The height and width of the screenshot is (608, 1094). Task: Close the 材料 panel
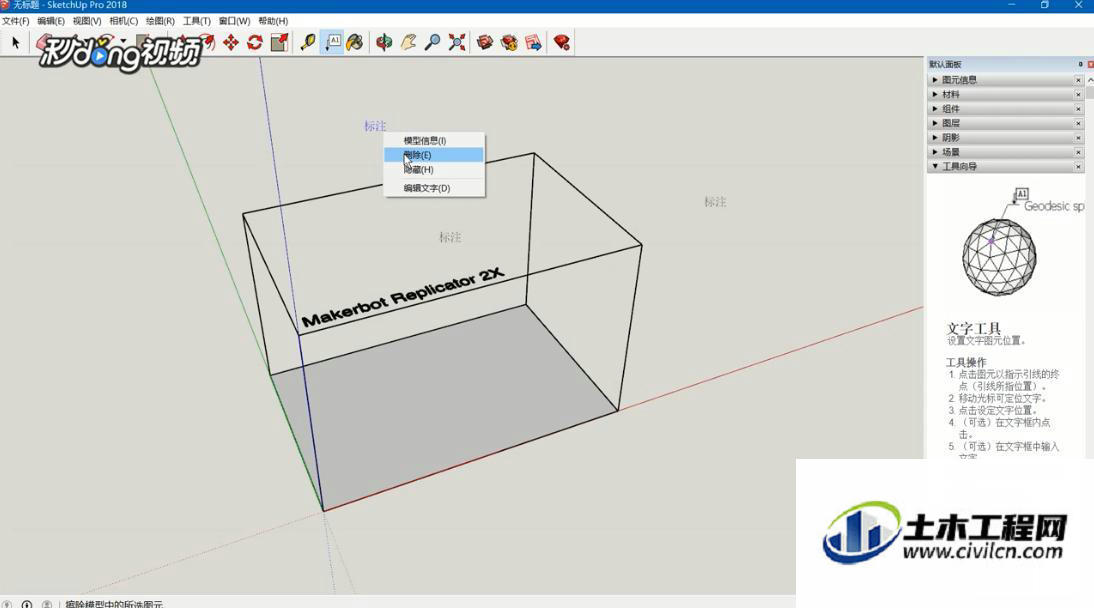point(1078,94)
